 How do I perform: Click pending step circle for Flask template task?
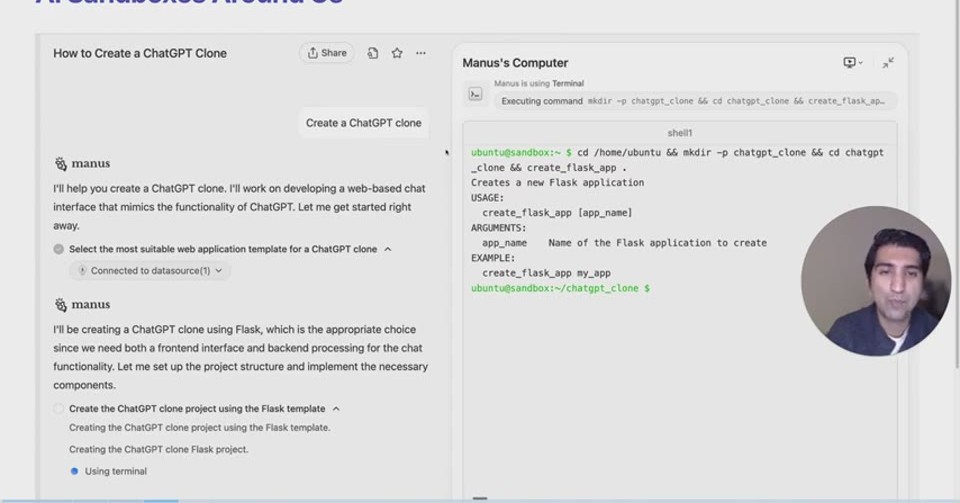[59, 409]
